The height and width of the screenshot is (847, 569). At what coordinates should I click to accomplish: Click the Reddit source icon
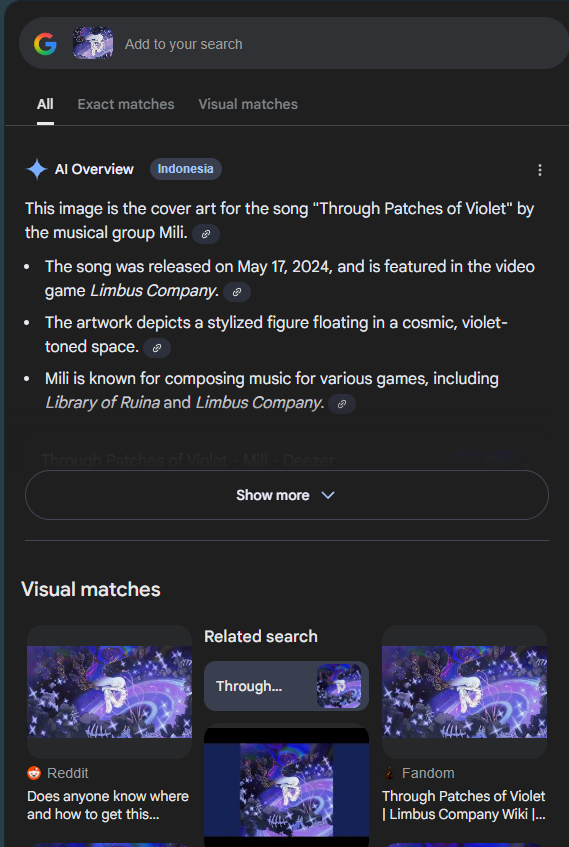click(x=34, y=774)
